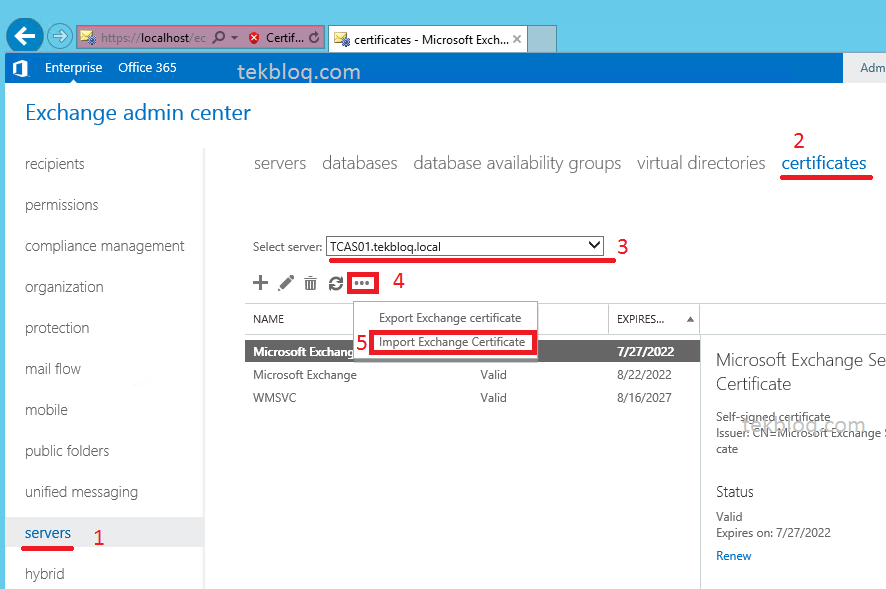Open organization in the left navigation
886x589 pixels.
point(64,287)
